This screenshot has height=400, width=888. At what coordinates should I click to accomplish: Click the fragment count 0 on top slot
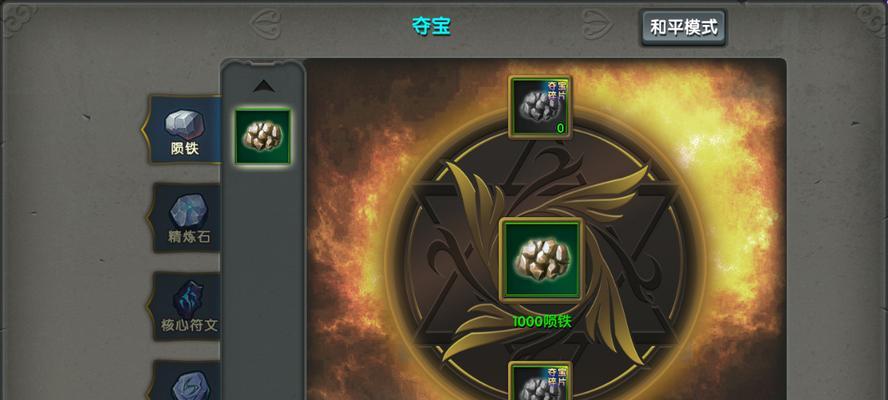pyautogui.click(x=560, y=128)
